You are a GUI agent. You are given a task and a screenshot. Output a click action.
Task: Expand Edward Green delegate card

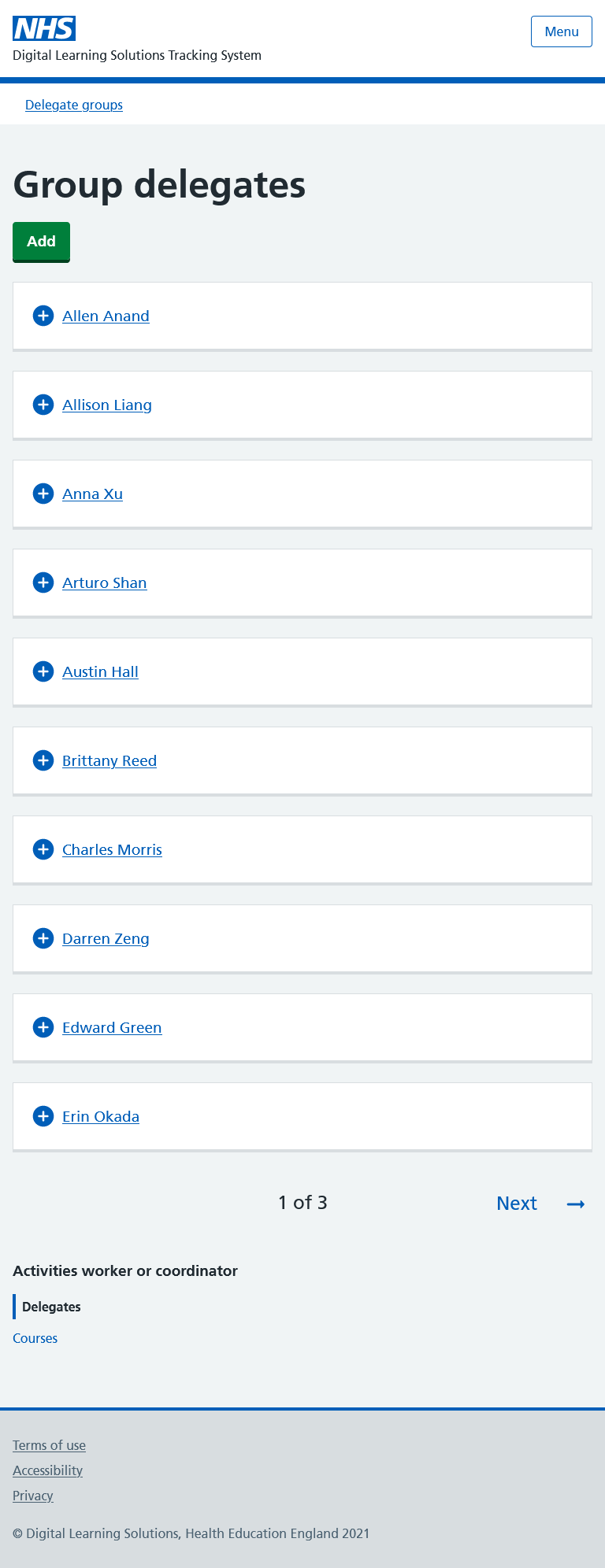(112, 1027)
